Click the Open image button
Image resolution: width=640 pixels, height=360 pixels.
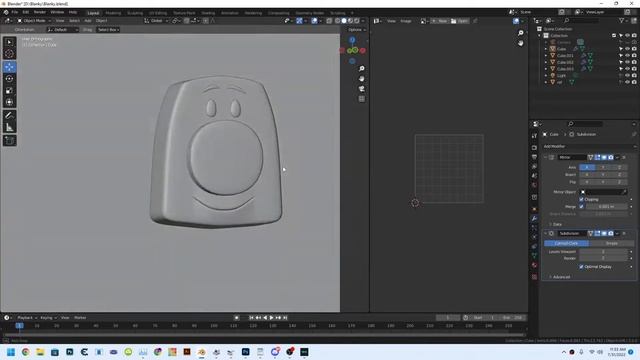coord(460,21)
